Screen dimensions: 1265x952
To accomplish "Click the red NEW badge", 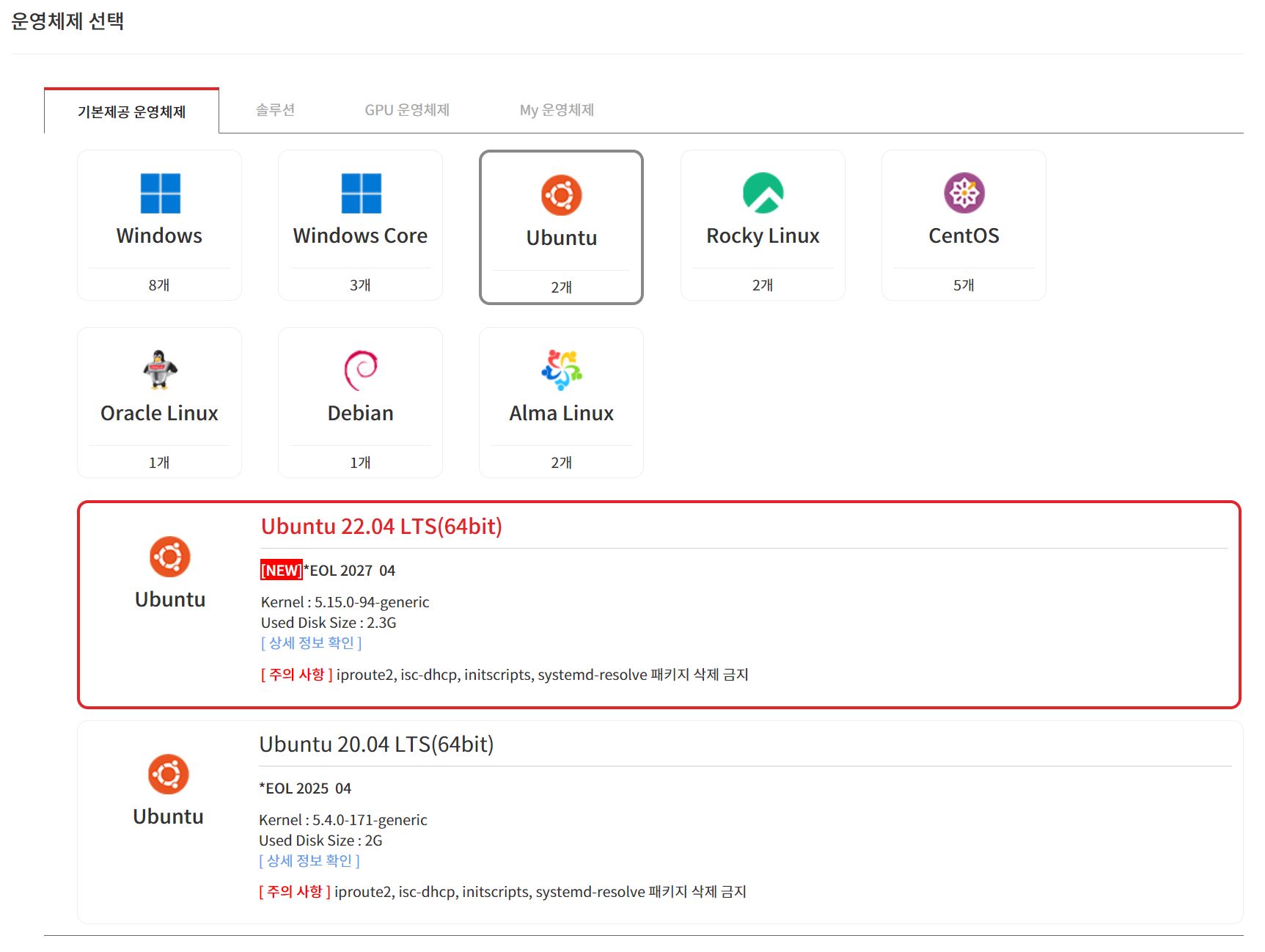I will 282,570.
